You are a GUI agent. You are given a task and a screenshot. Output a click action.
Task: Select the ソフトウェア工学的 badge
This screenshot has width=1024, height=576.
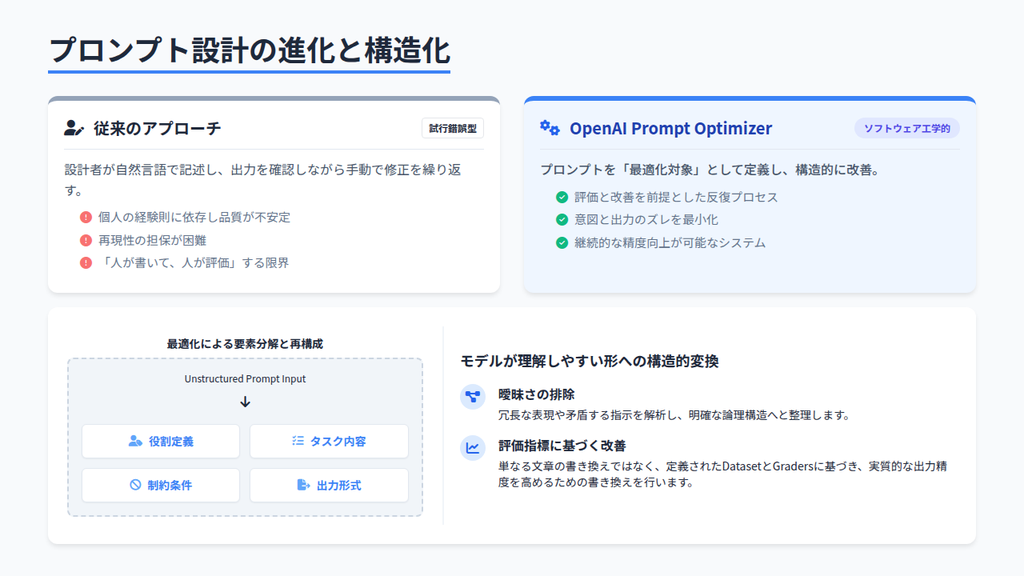[x=908, y=128]
